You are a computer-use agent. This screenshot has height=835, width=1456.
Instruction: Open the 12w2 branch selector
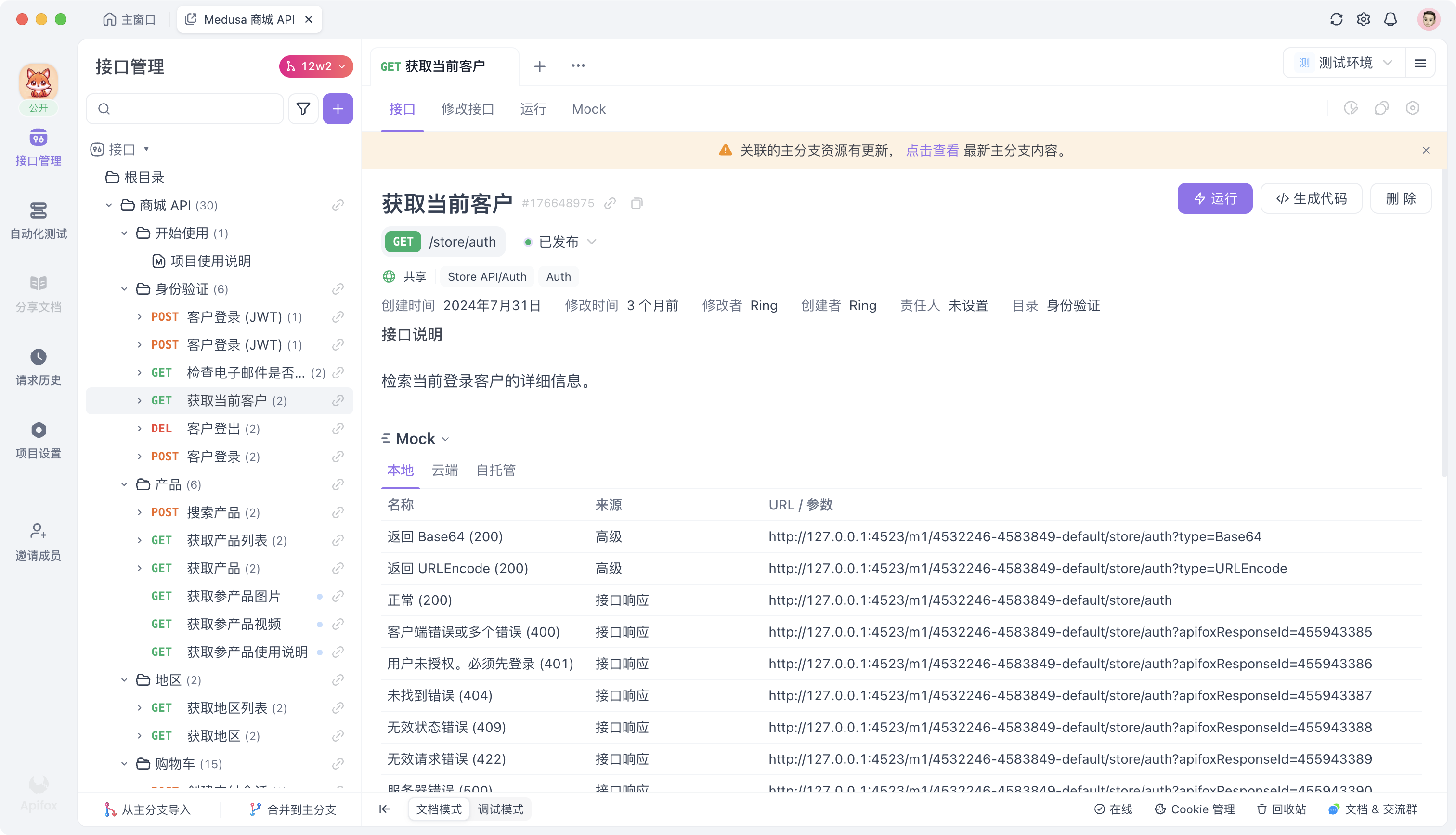pyautogui.click(x=315, y=66)
